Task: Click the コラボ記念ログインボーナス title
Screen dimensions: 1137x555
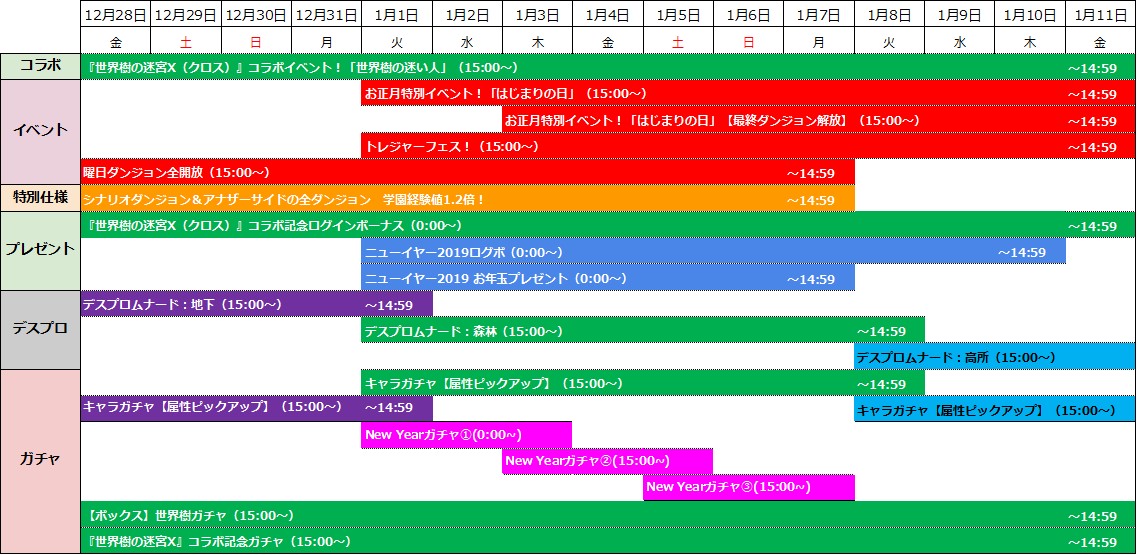Action: click(273, 226)
